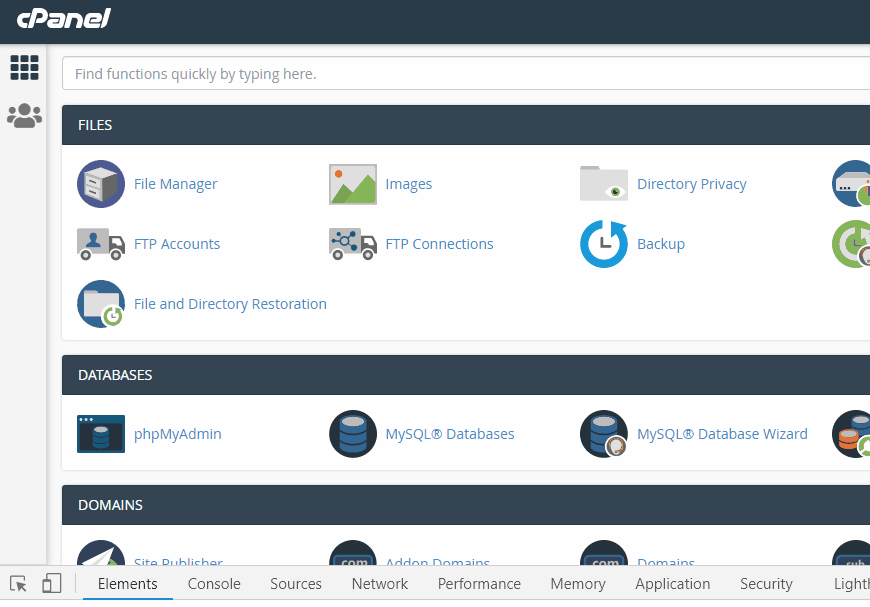Click the MySQL Database Wizard icon
Viewport: 870px width, 607px height.
tap(604, 434)
